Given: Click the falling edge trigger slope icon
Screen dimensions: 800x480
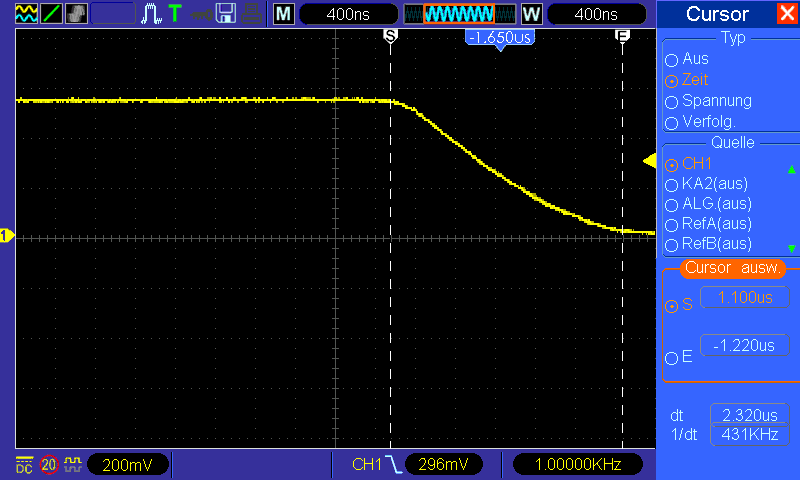Looking at the screenshot, I should pos(394,465).
